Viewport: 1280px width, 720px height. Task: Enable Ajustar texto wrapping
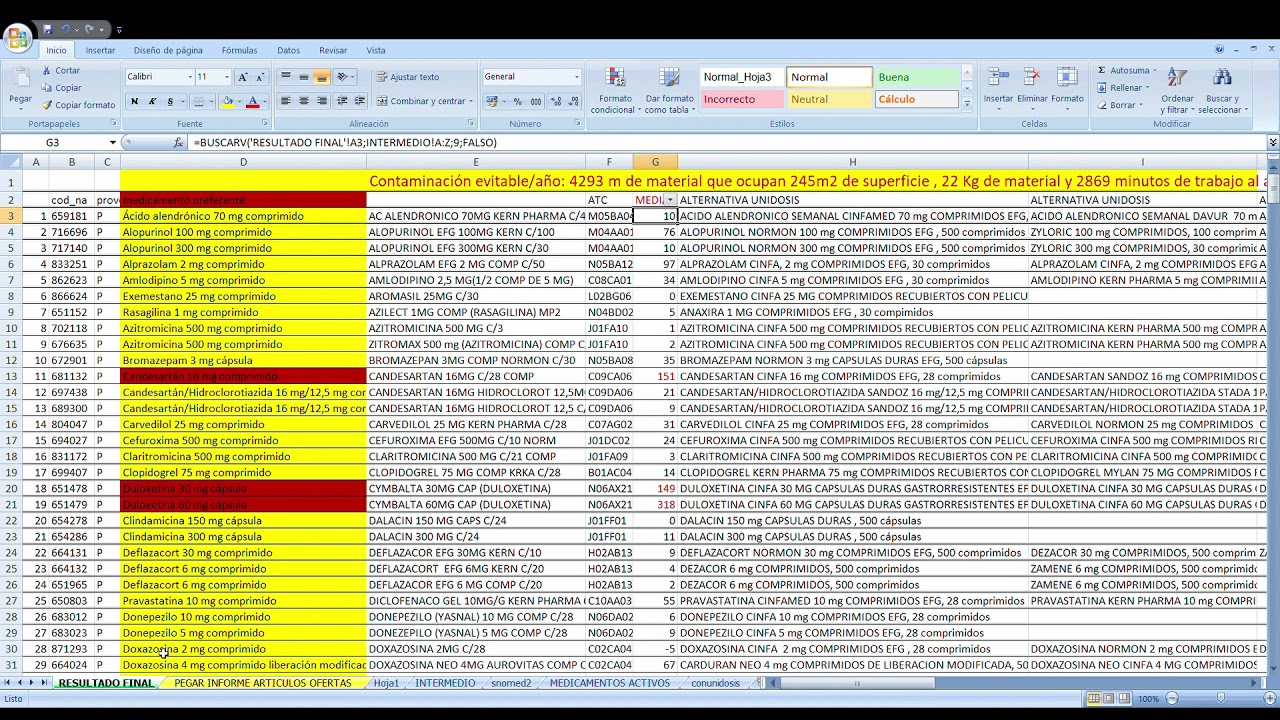pos(408,77)
